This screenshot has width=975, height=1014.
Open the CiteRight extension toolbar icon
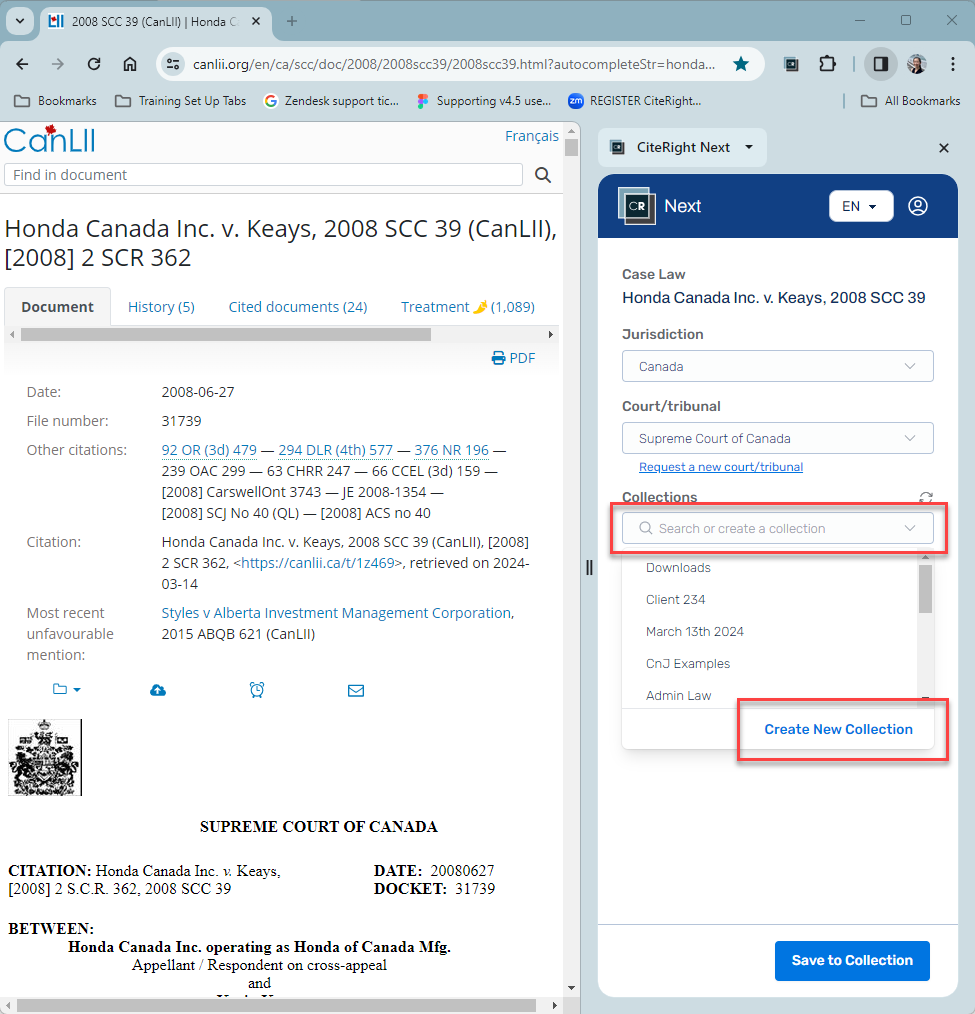click(x=791, y=64)
